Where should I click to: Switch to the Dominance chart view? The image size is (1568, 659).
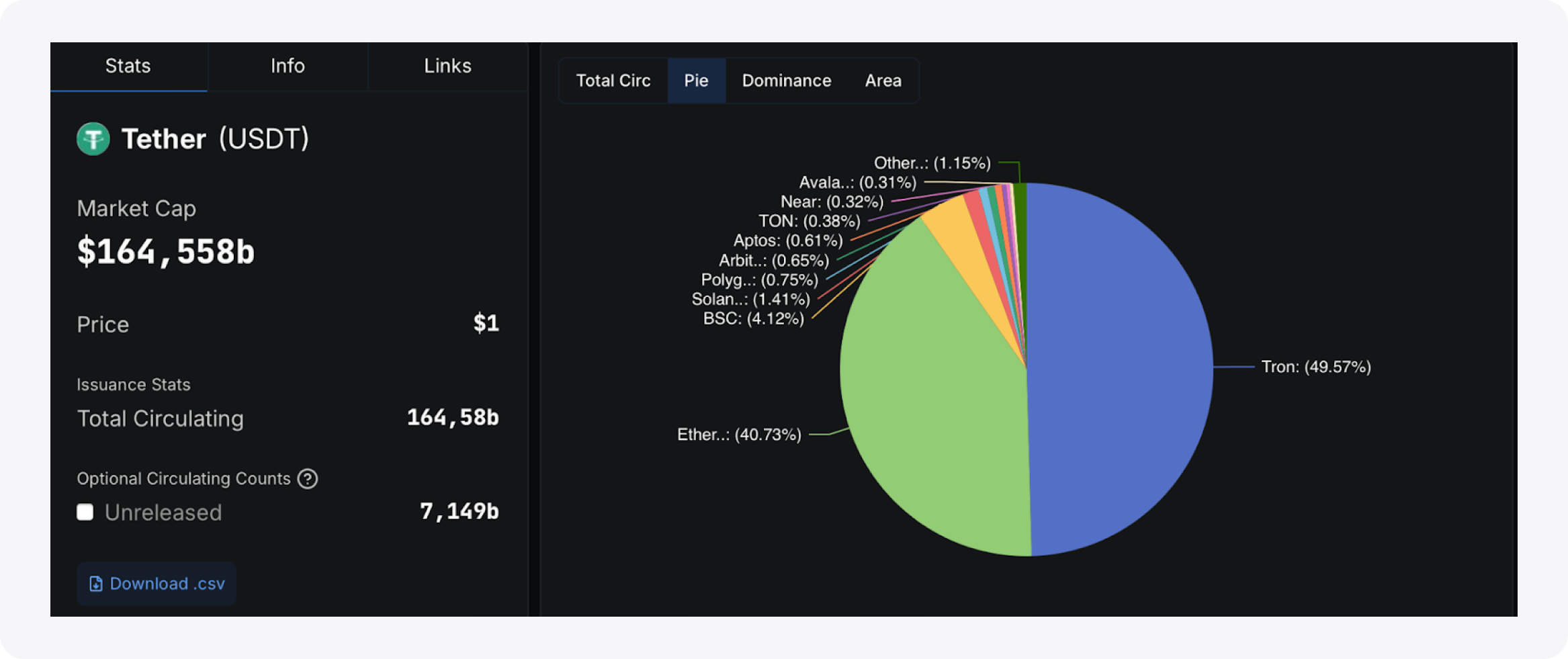point(787,81)
